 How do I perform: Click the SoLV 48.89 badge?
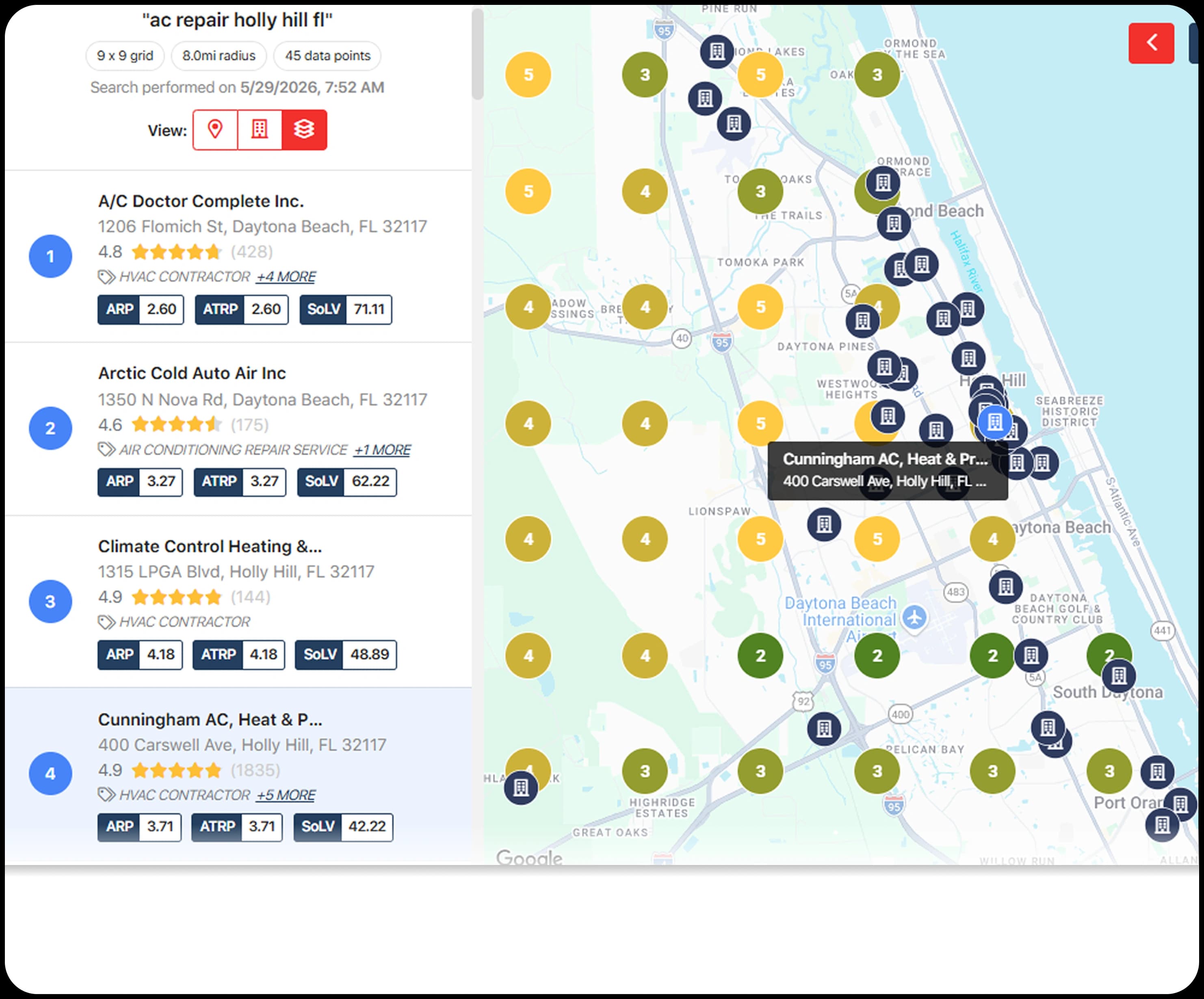(x=346, y=655)
